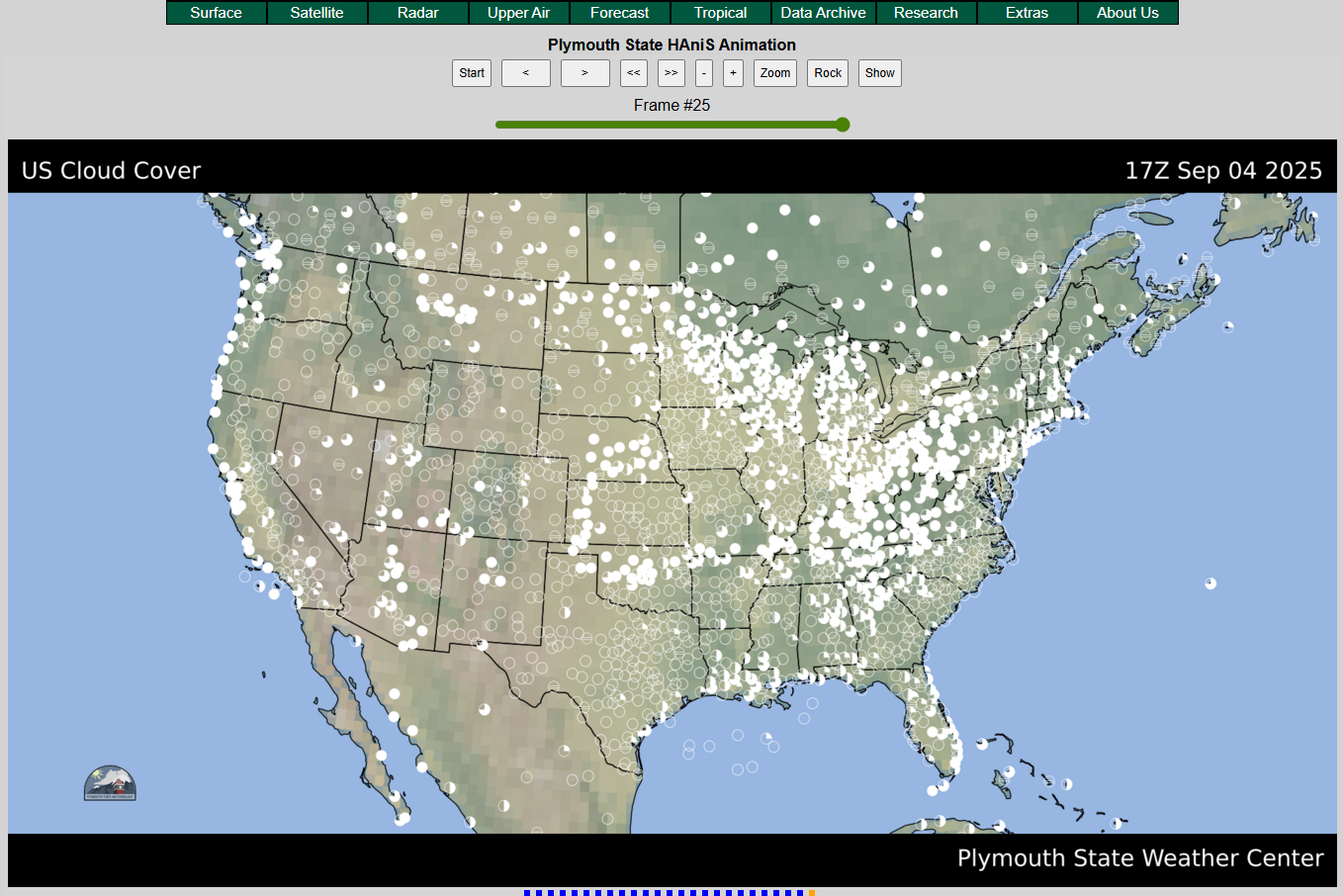The height and width of the screenshot is (896, 1343).
Task: Open the Satellite menu
Action: coord(316,13)
